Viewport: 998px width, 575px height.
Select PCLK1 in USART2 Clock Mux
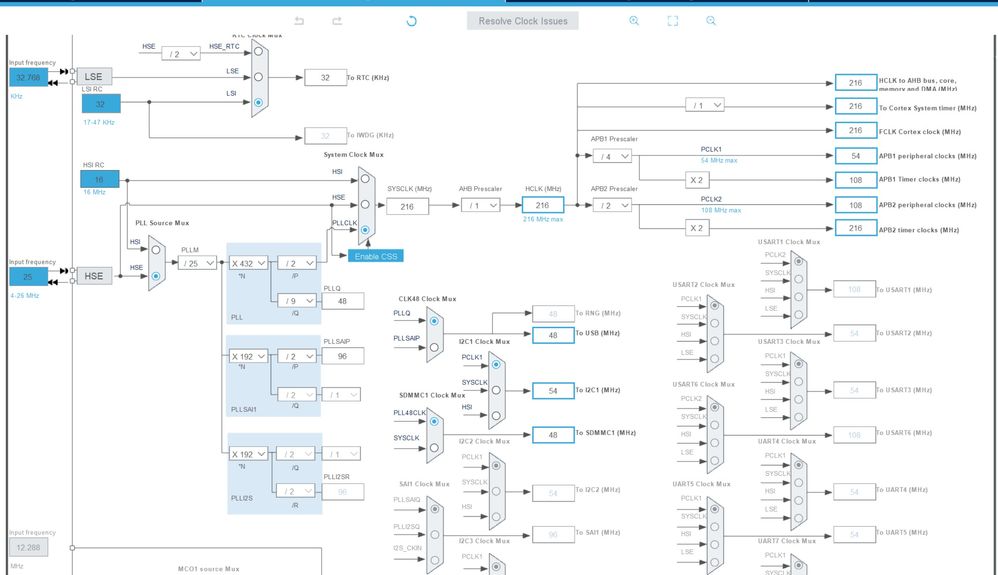(715, 305)
